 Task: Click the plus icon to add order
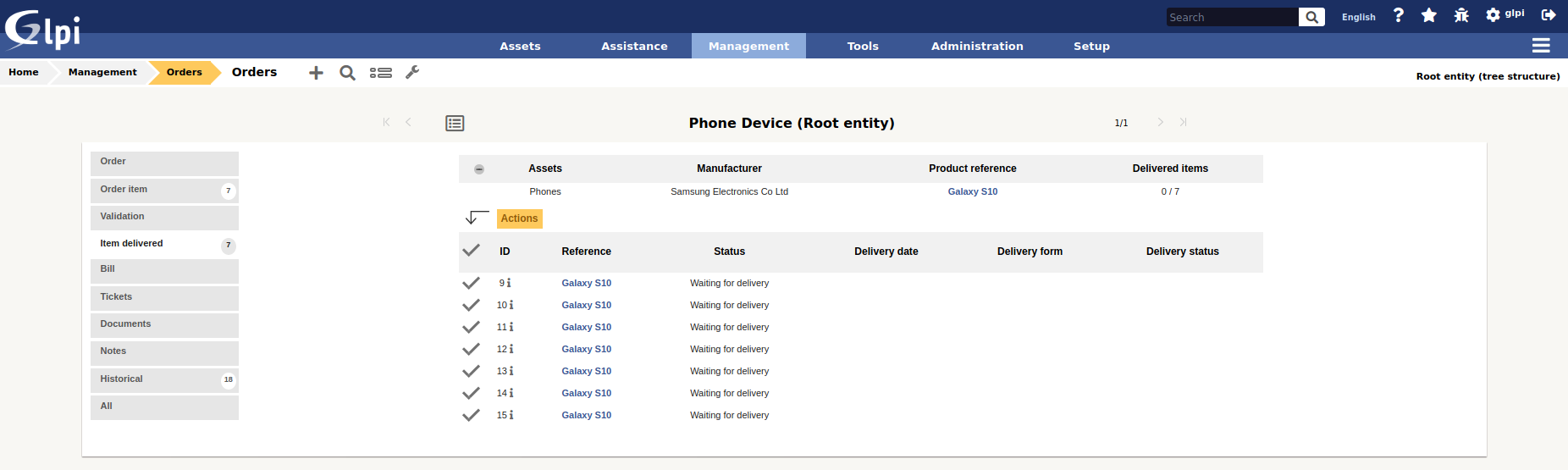click(x=316, y=73)
